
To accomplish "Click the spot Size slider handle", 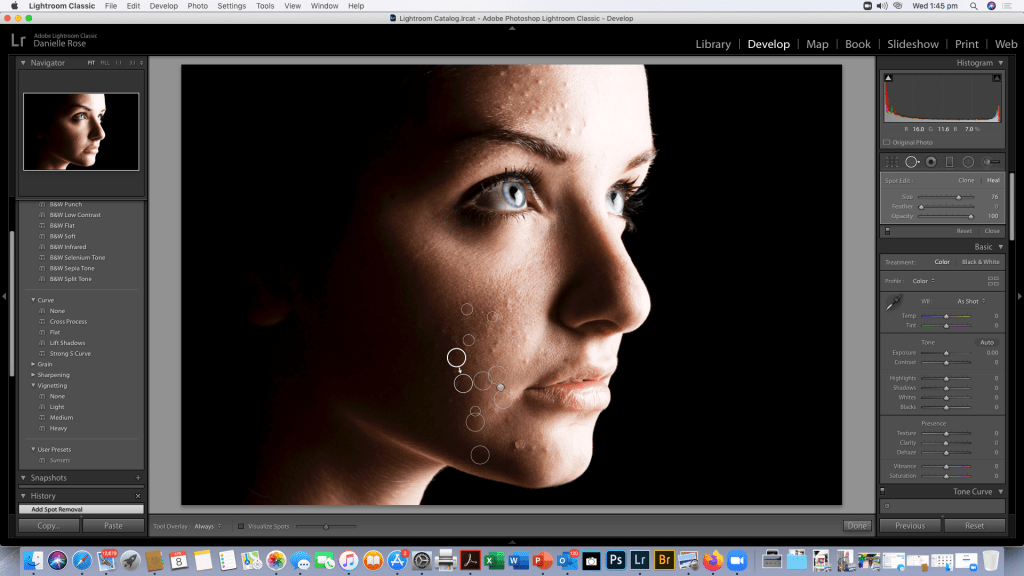I will [x=958, y=197].
